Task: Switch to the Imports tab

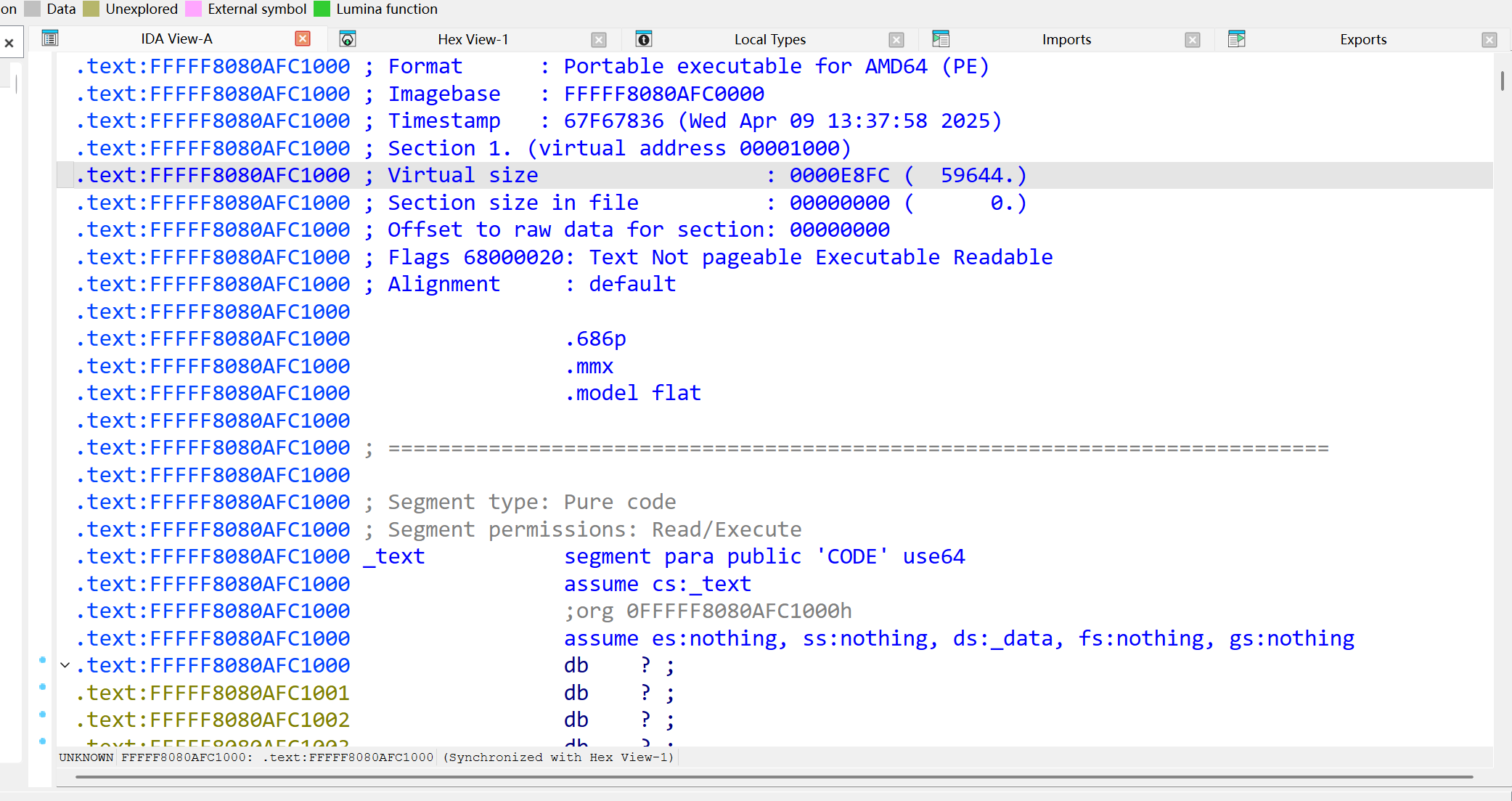Action: 1066,40
